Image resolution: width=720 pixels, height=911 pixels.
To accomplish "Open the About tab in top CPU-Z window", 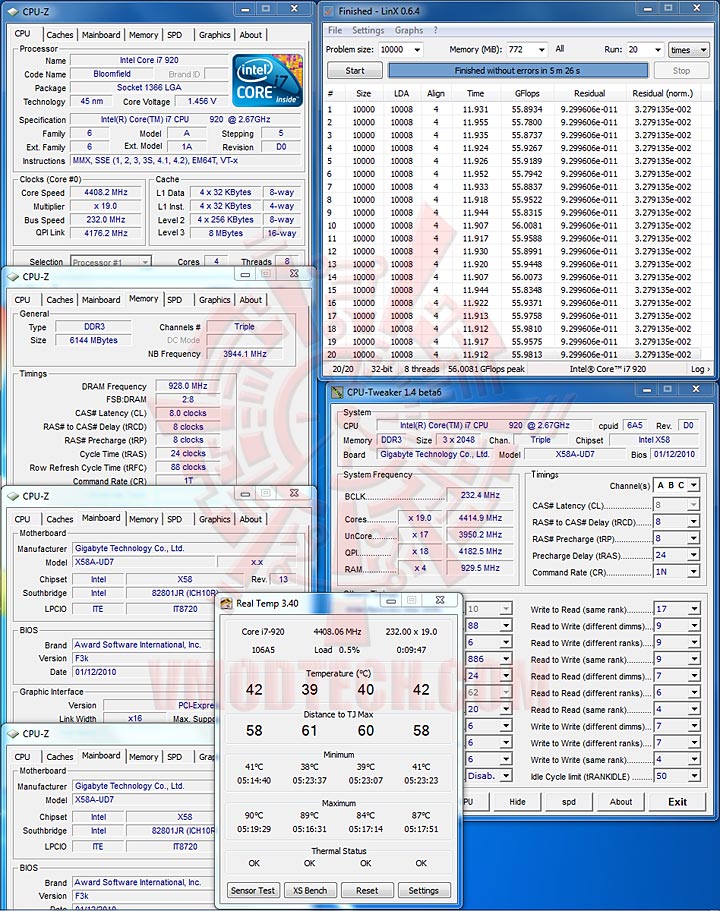I will pyautogui.click(x=250, y=35).
